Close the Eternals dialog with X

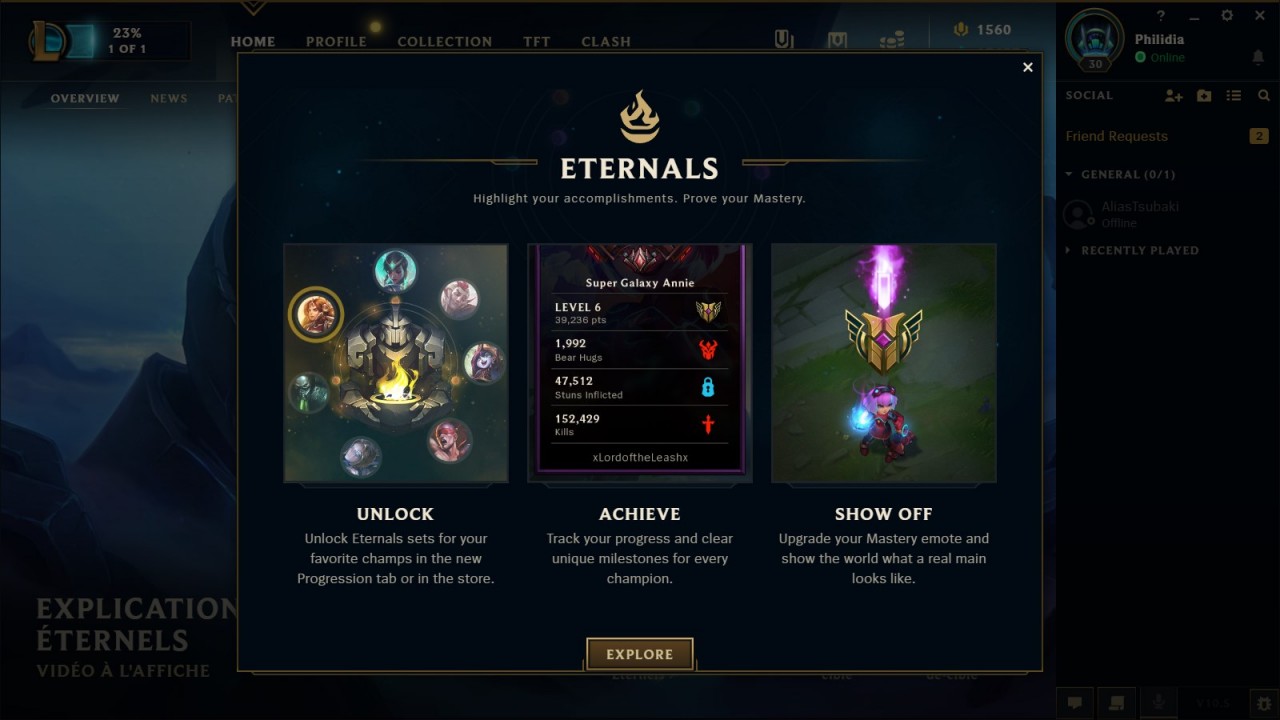[1027, 68]
